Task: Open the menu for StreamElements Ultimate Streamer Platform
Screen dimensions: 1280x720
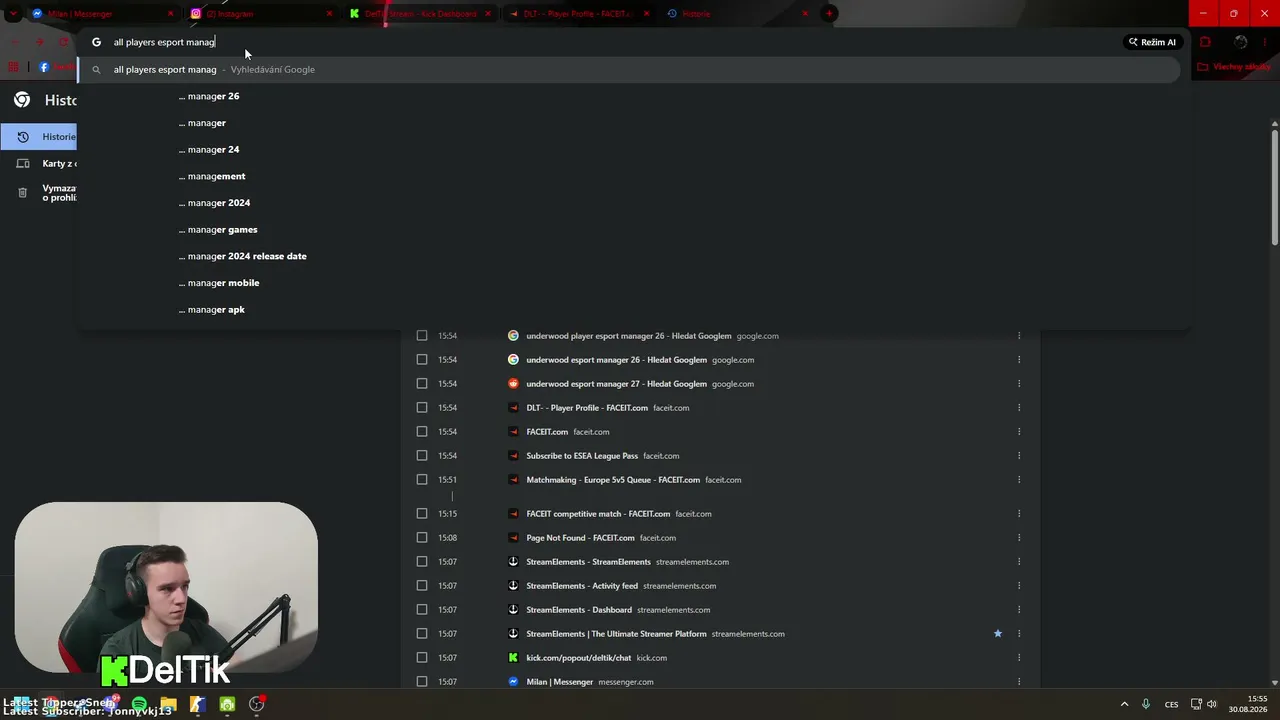Action: pyautogui.click(x=1019, y=634)
